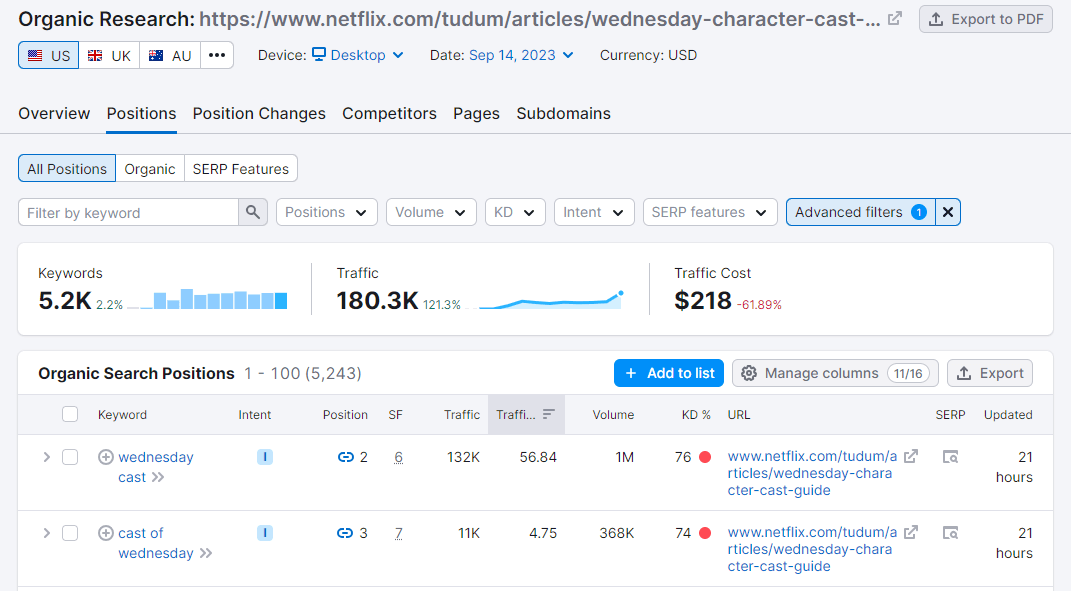Open the Device Desktop dropdown
Viewport: 1071px width, 591px height.
point(357,55)
